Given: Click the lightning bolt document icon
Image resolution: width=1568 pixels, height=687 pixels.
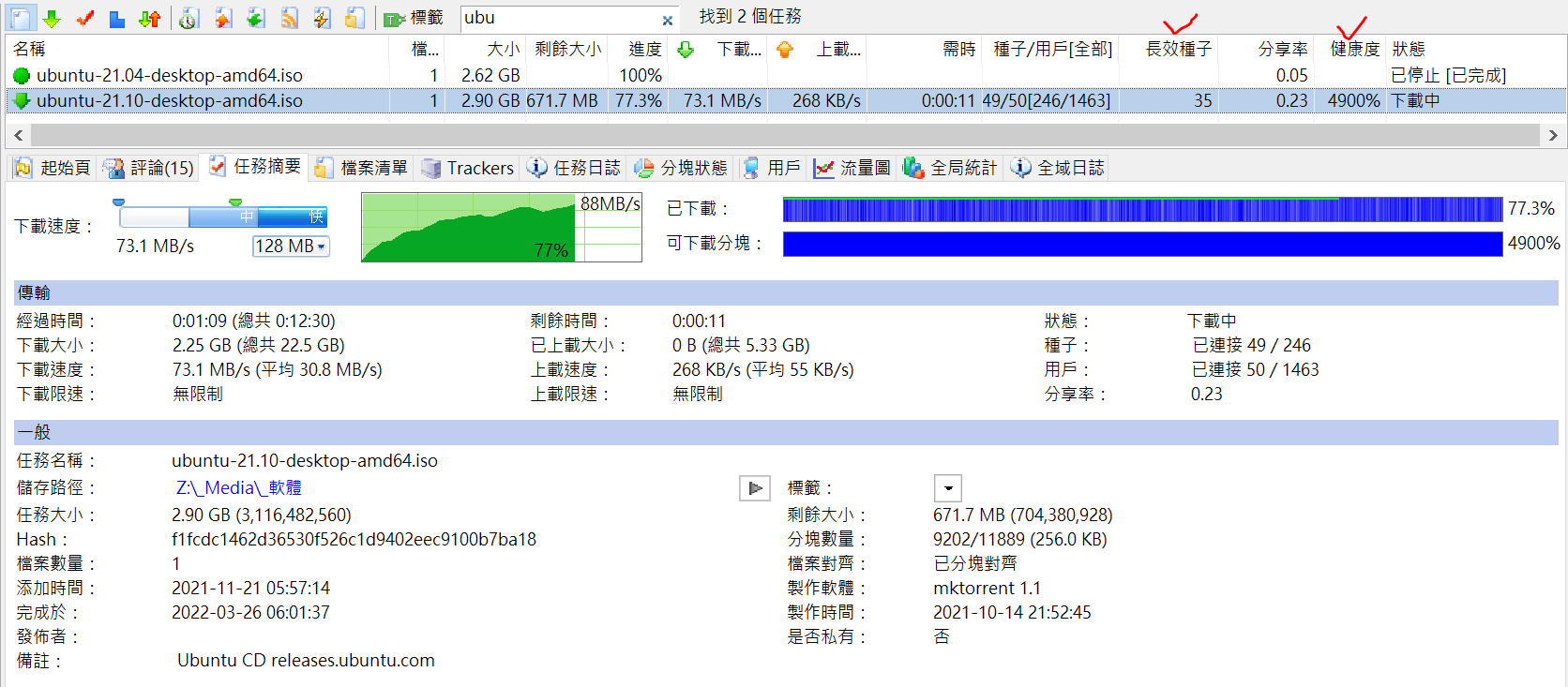Looking at the screenshot, I should point(322,18).
